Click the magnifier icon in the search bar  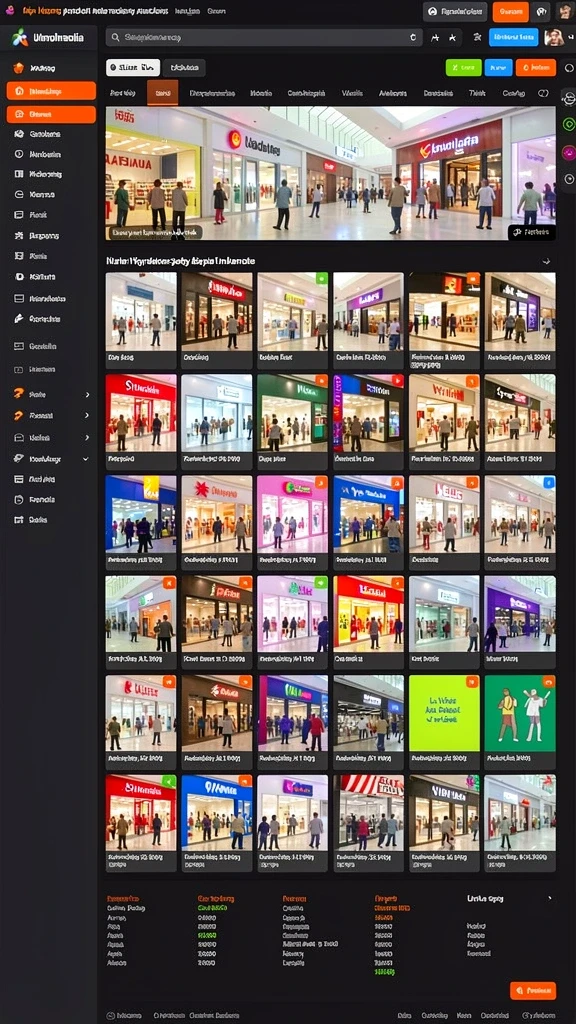point(115,38)
